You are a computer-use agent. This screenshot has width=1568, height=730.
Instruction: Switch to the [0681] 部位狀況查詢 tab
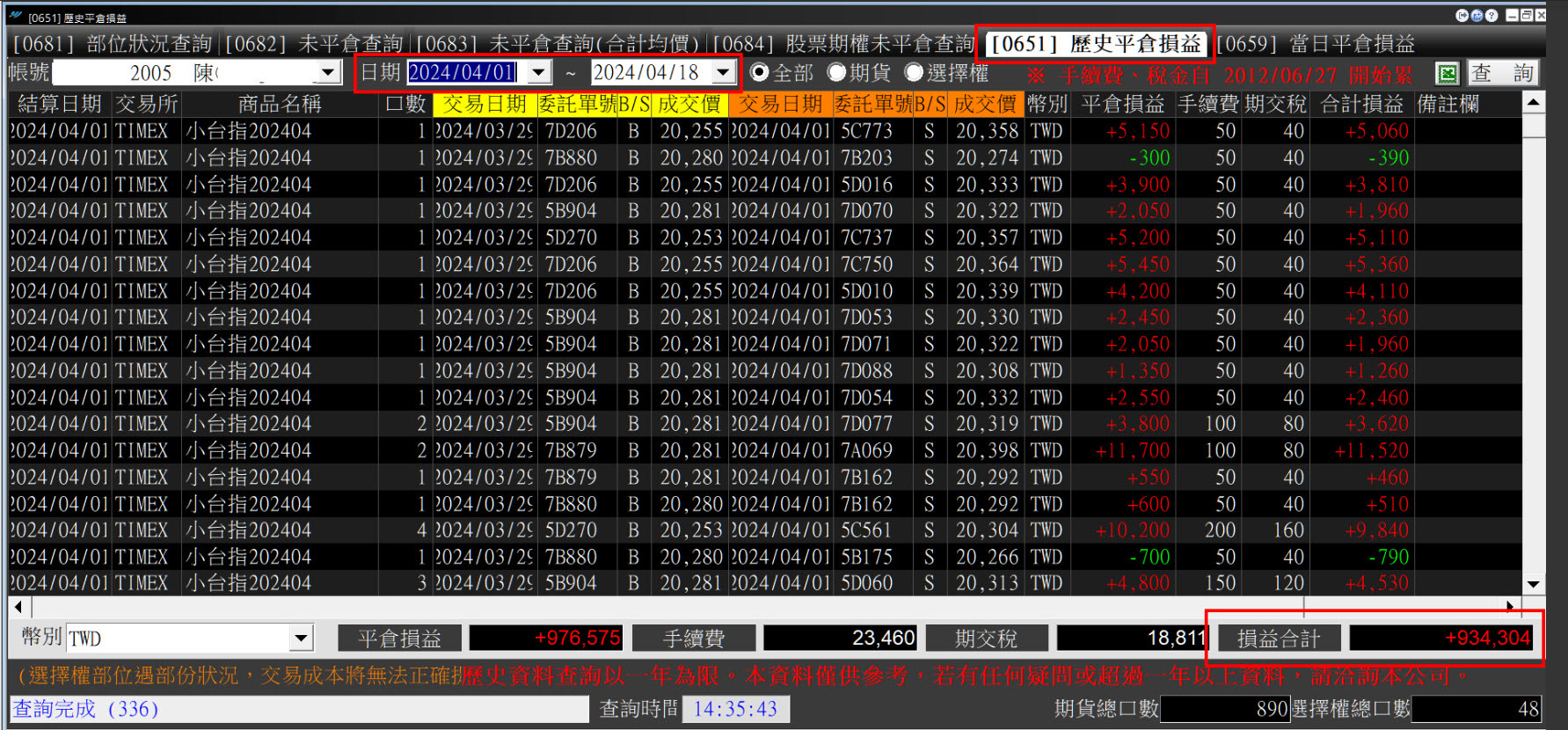[x=113, y=44]
